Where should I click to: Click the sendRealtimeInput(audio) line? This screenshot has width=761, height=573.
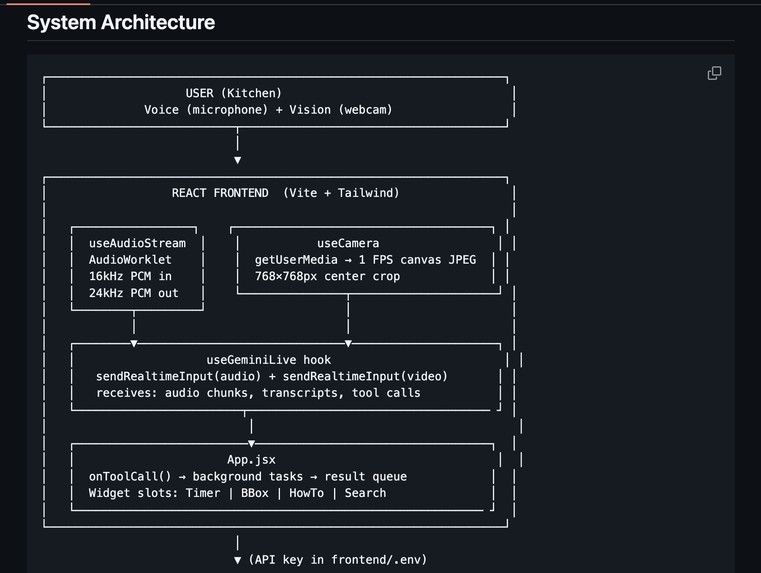pyautogui.click(x=272, y=377)
